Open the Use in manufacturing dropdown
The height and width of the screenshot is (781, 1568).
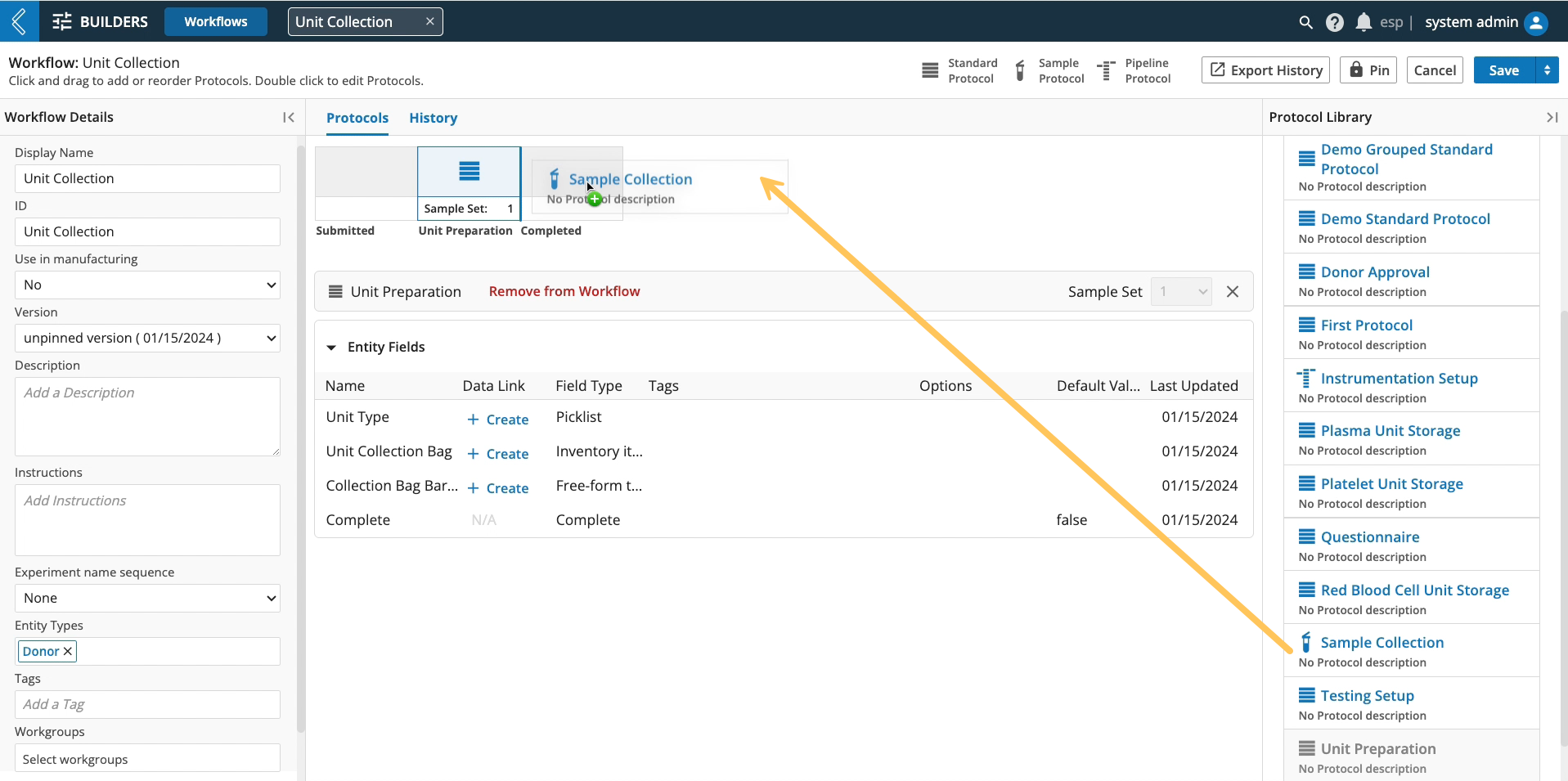(147, 285)
